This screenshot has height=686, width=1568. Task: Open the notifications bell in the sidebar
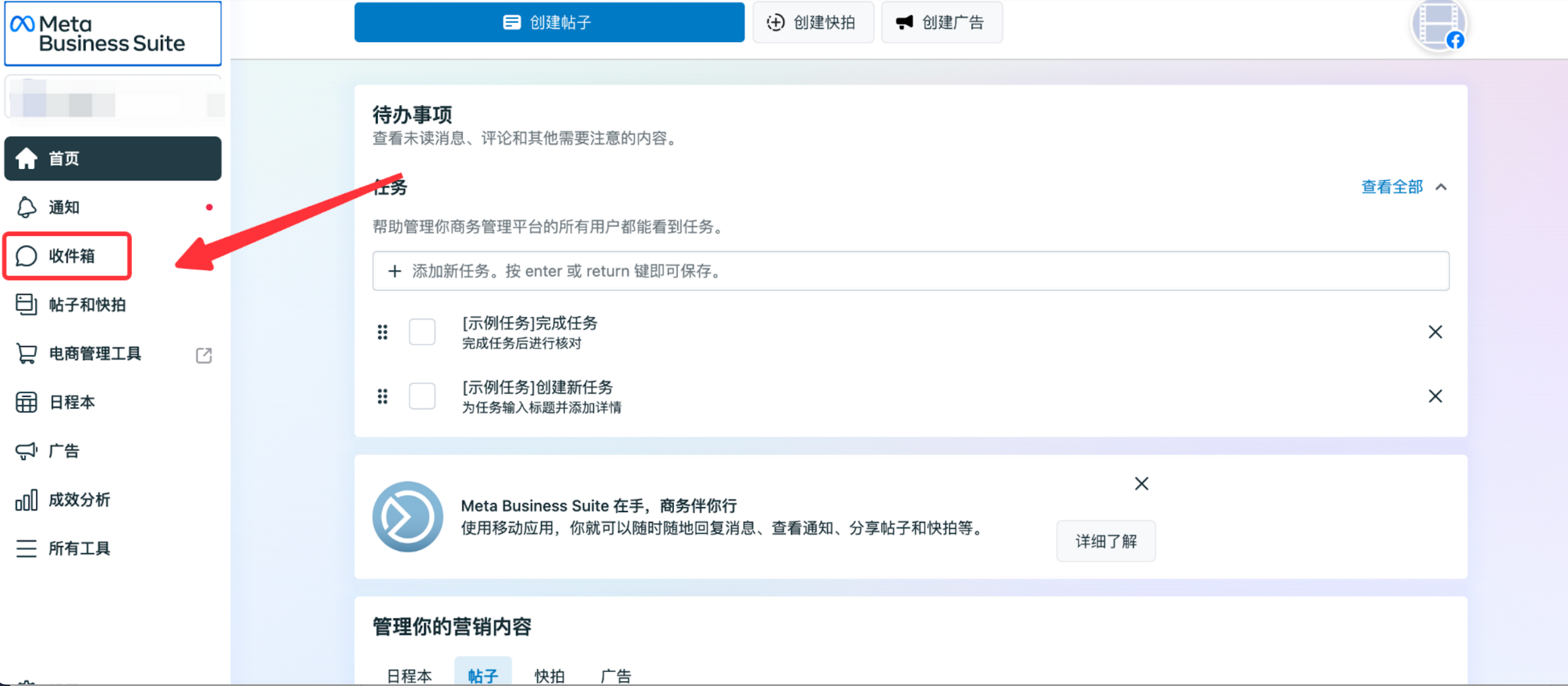(x=26, y=208)
